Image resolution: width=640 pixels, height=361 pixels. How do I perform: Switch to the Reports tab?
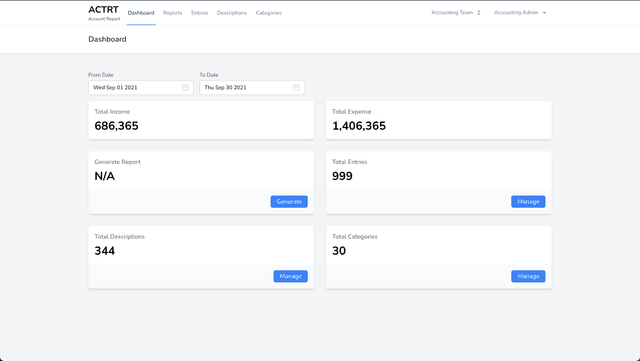173,13
